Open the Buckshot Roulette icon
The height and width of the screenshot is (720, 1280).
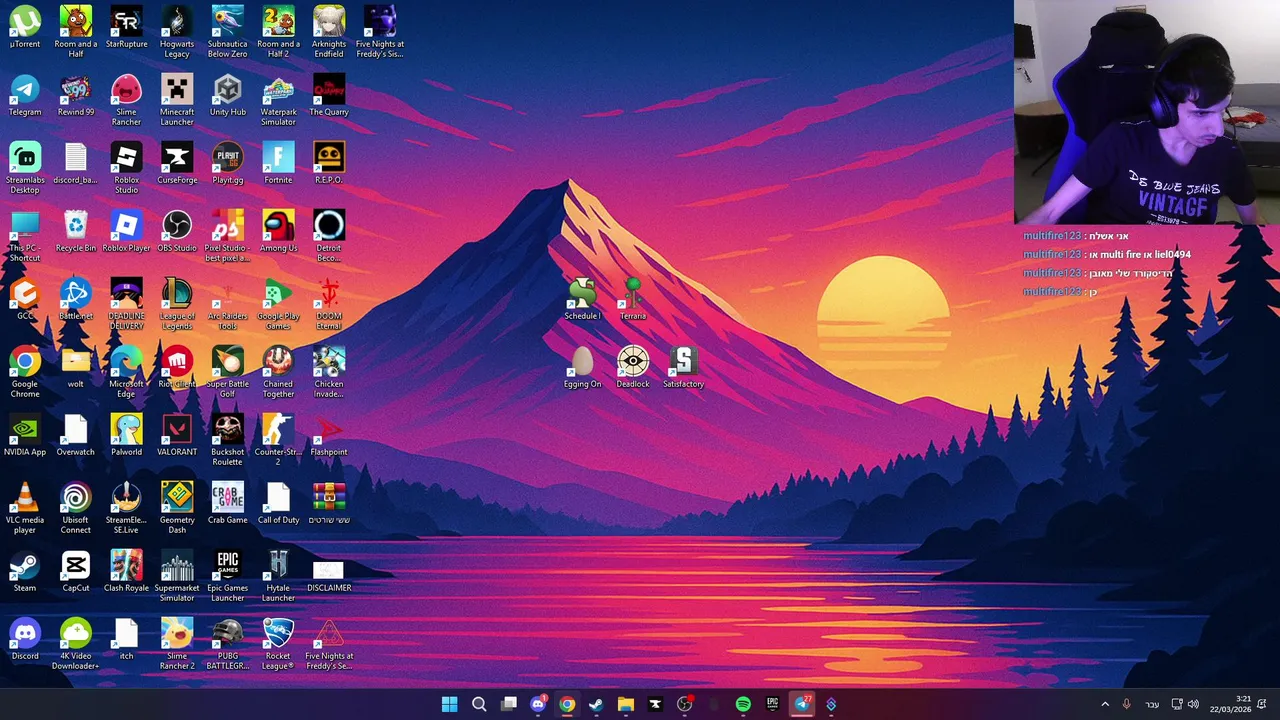[227, 440]
